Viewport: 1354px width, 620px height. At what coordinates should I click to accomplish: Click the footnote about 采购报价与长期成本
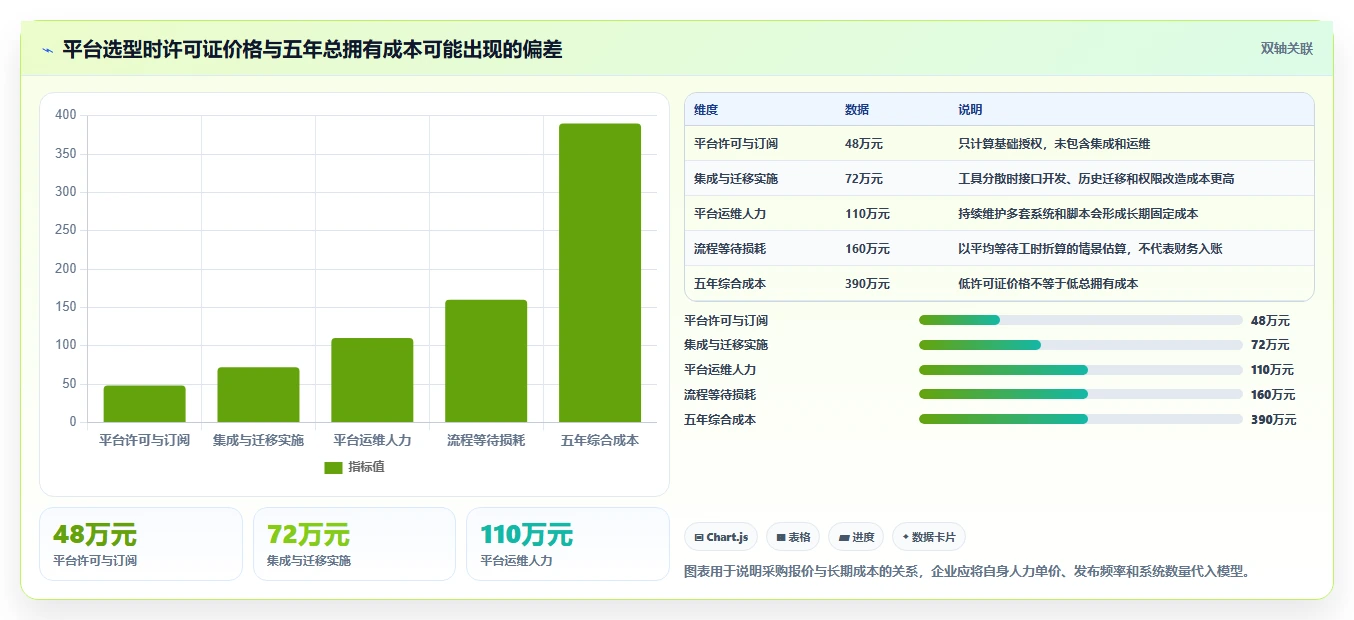pyautogui.click(x=968, y=572)
